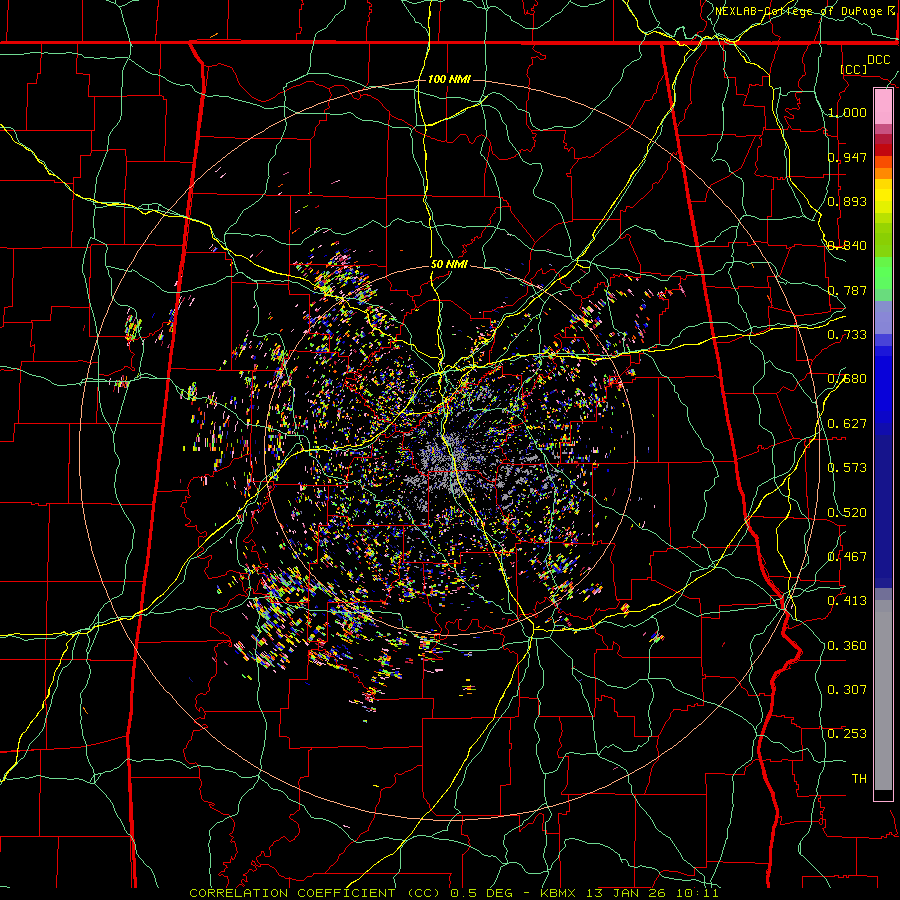Click the 100 NMI range ring label
Image resolution: width=900 pixels, height=900 pixels.
point(449,79)
